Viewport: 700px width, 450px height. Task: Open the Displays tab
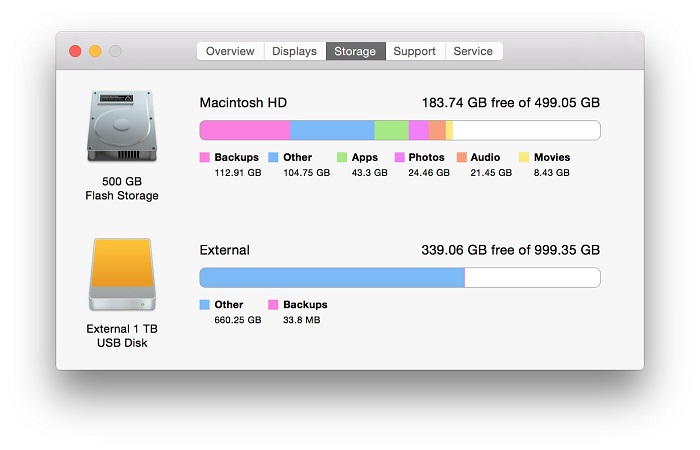coord(295,51)
